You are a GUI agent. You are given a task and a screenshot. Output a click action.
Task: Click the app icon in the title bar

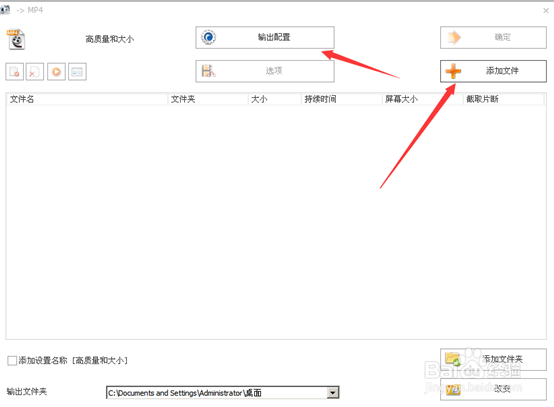tap(5, 10)
